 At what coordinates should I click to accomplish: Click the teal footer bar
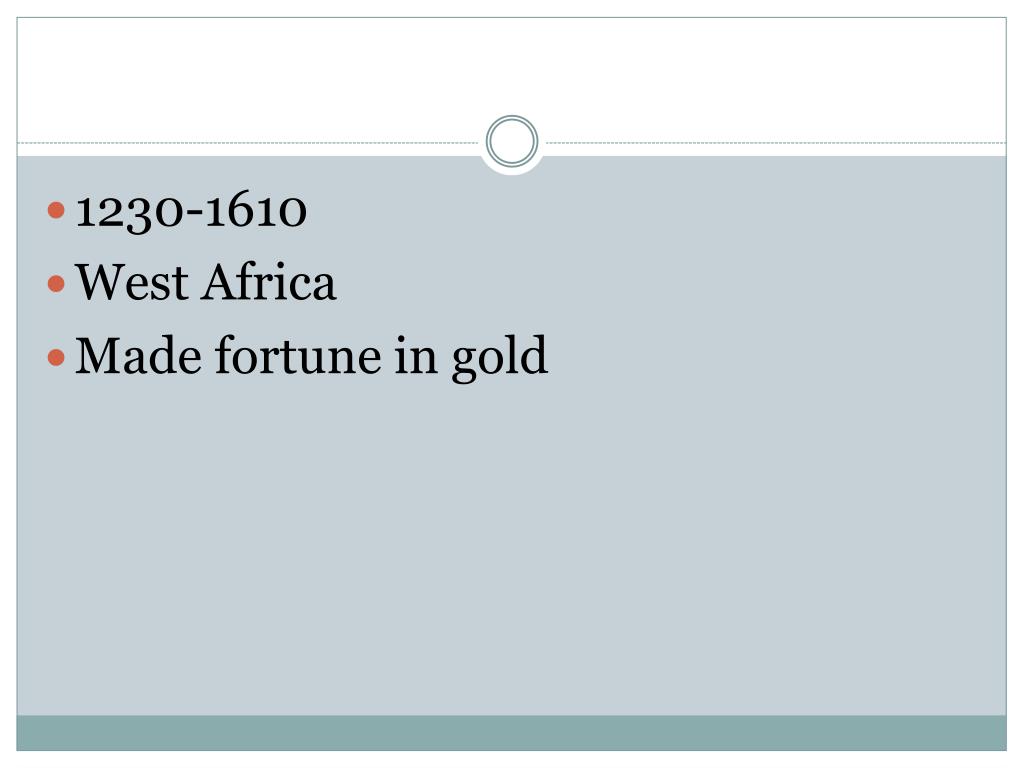[x=511, y=733]
